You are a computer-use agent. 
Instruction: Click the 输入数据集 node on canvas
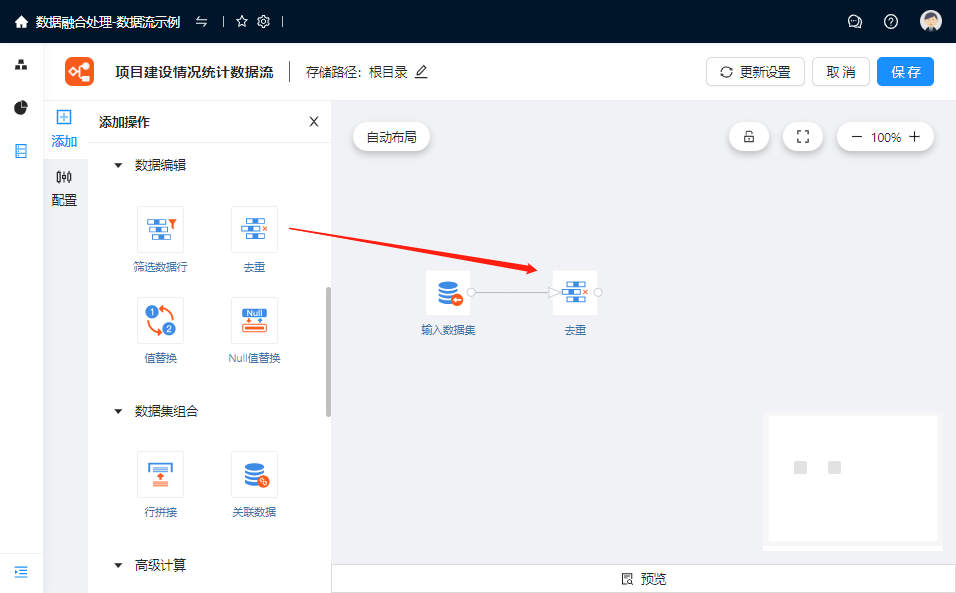[x=448, y=293]
